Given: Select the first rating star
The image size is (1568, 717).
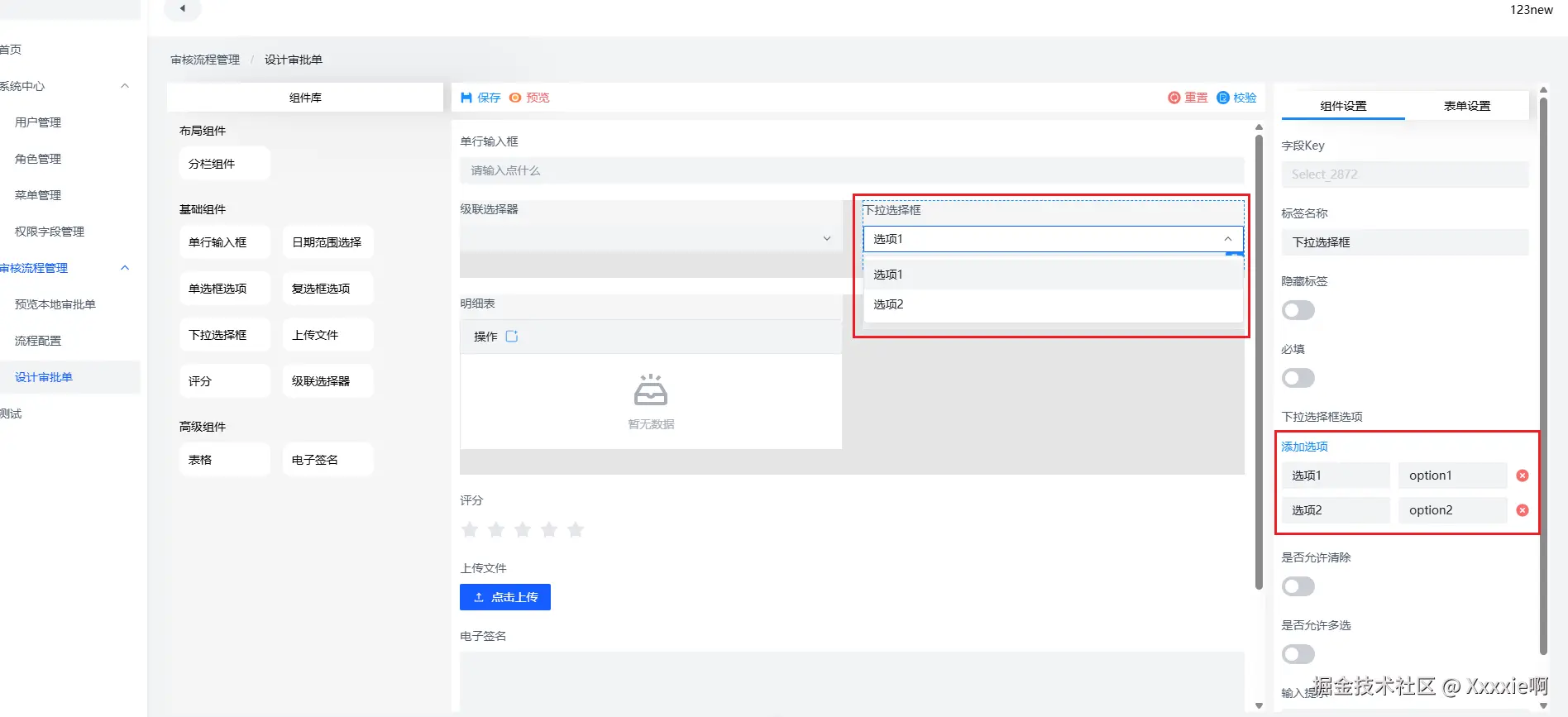Looking at the screenshot, I should click(470, 529).
